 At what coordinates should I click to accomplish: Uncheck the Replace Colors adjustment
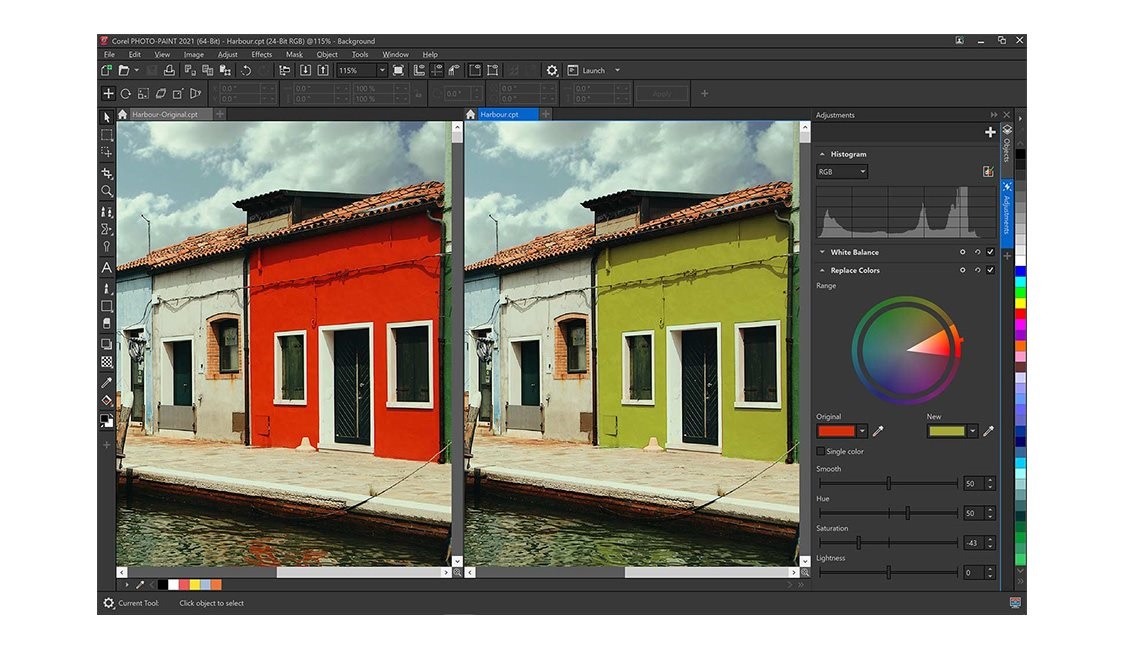point(991,270)
